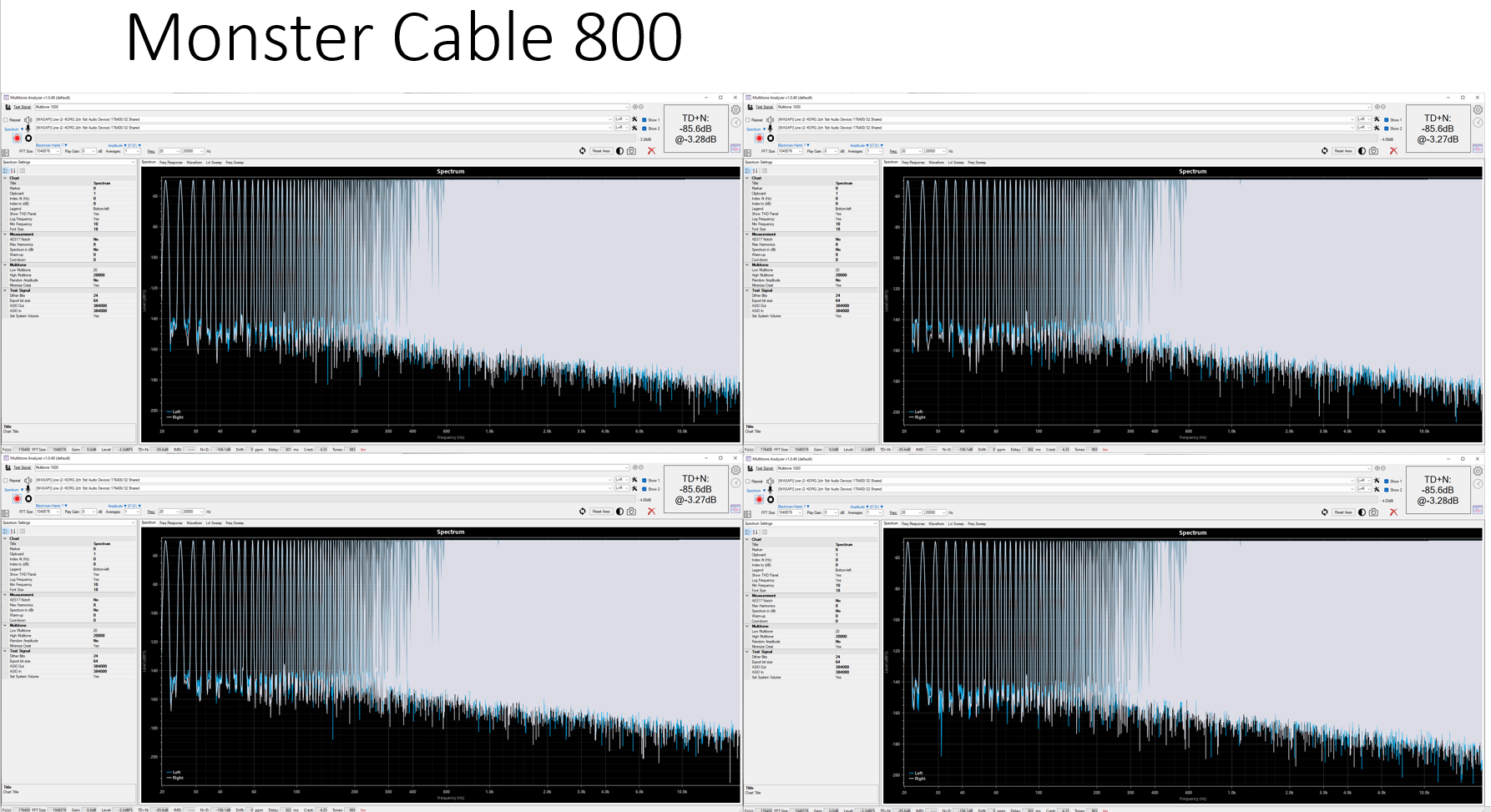This screenshot has height=812, width=1491.
Task: Toggle the half-circle contrast icon in bottom-left window
Action: click(619, 512)
